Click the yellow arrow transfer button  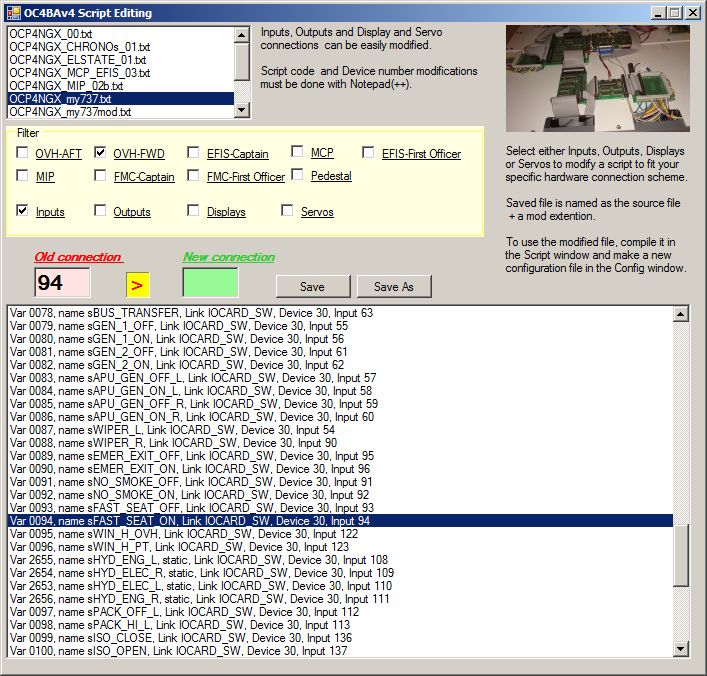pyautogui.click(x=138, y=285)
